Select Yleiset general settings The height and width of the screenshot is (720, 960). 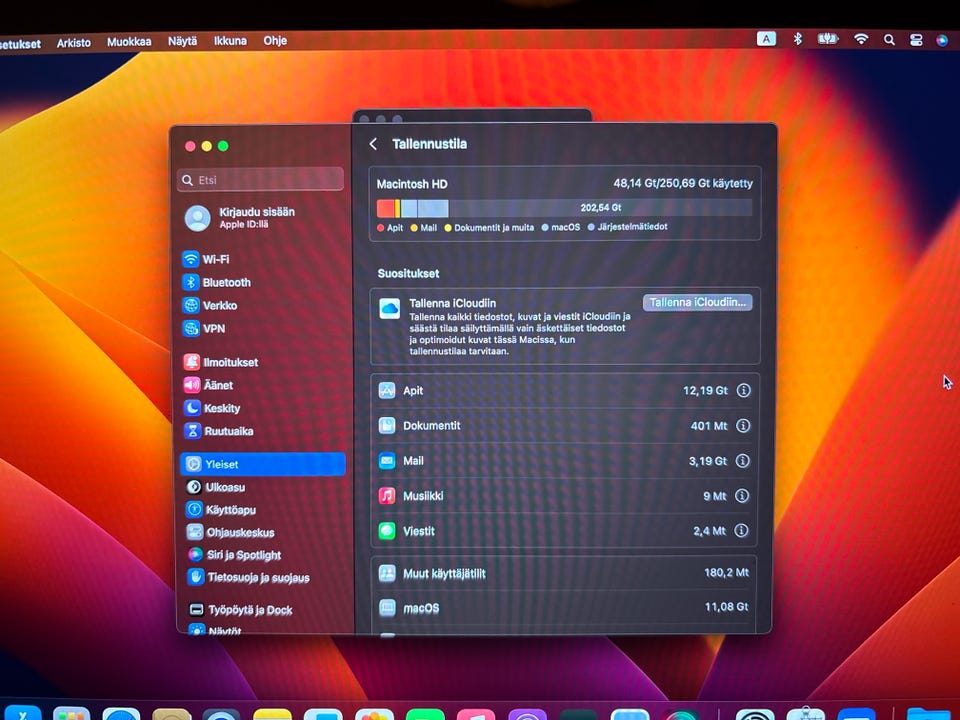[x=263, y=464]
